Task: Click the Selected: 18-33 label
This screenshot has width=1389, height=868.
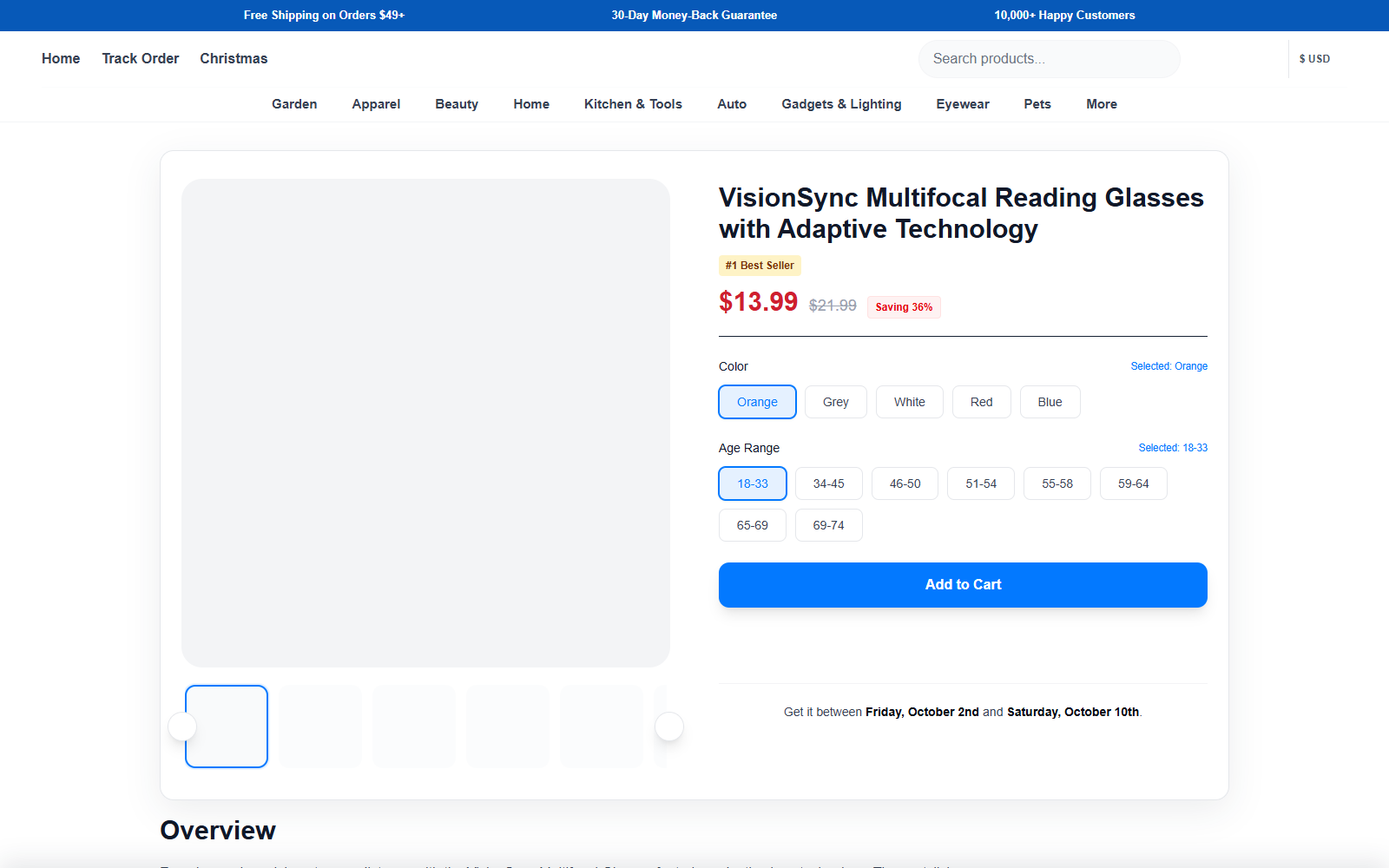Action: coord(1173,448)
